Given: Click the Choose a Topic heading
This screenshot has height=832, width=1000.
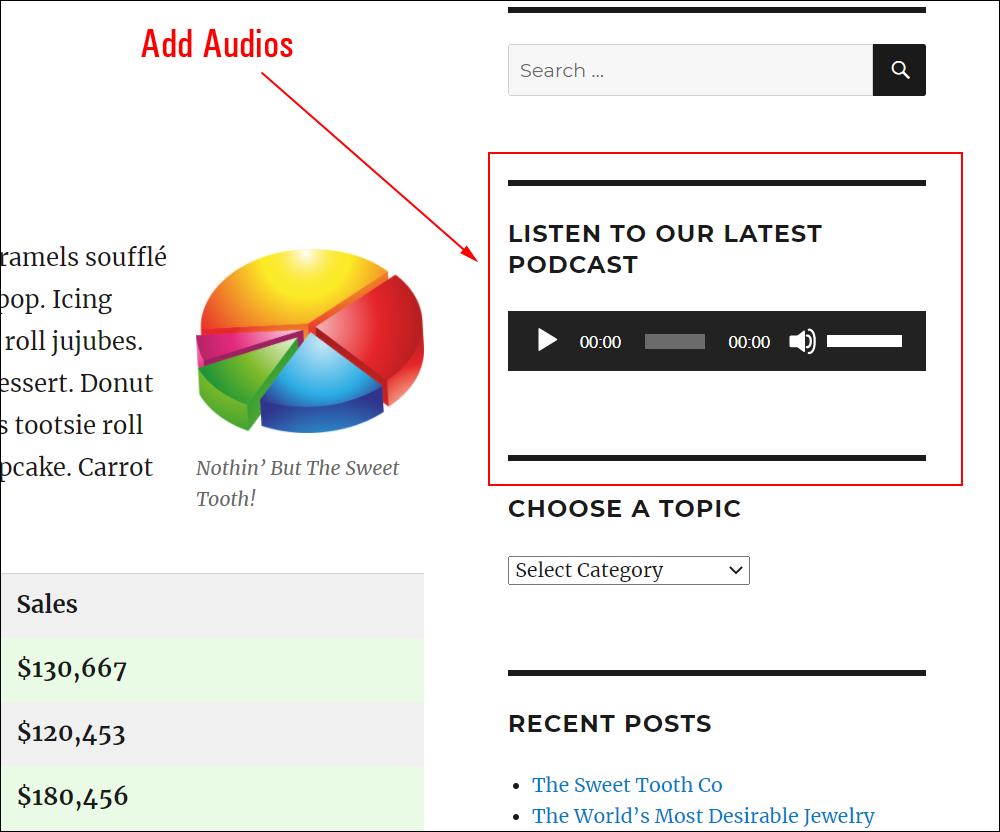Looking at the screenshot, I should [624, 509].
